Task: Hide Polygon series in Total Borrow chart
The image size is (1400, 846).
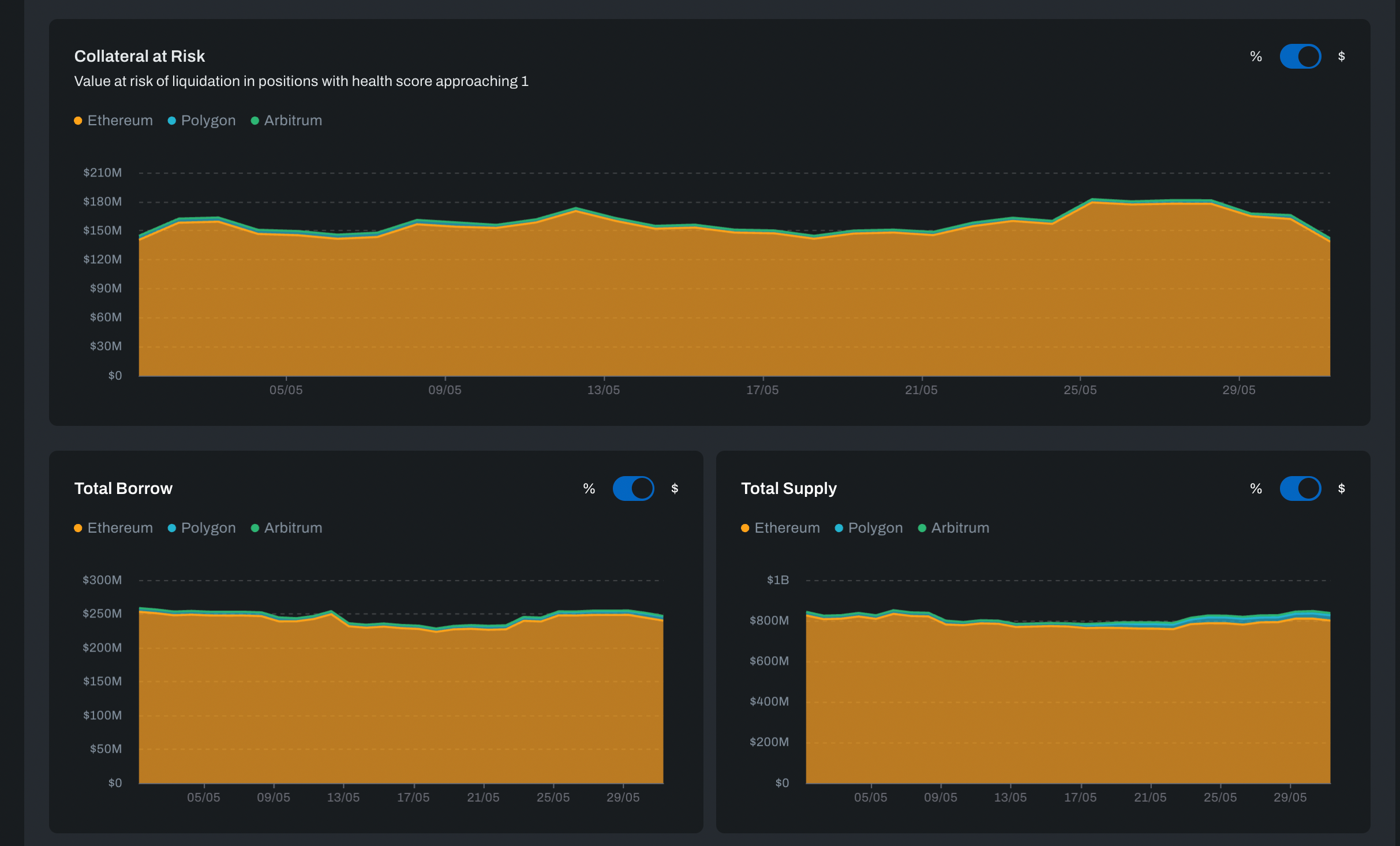Action: tap(202, 528)
